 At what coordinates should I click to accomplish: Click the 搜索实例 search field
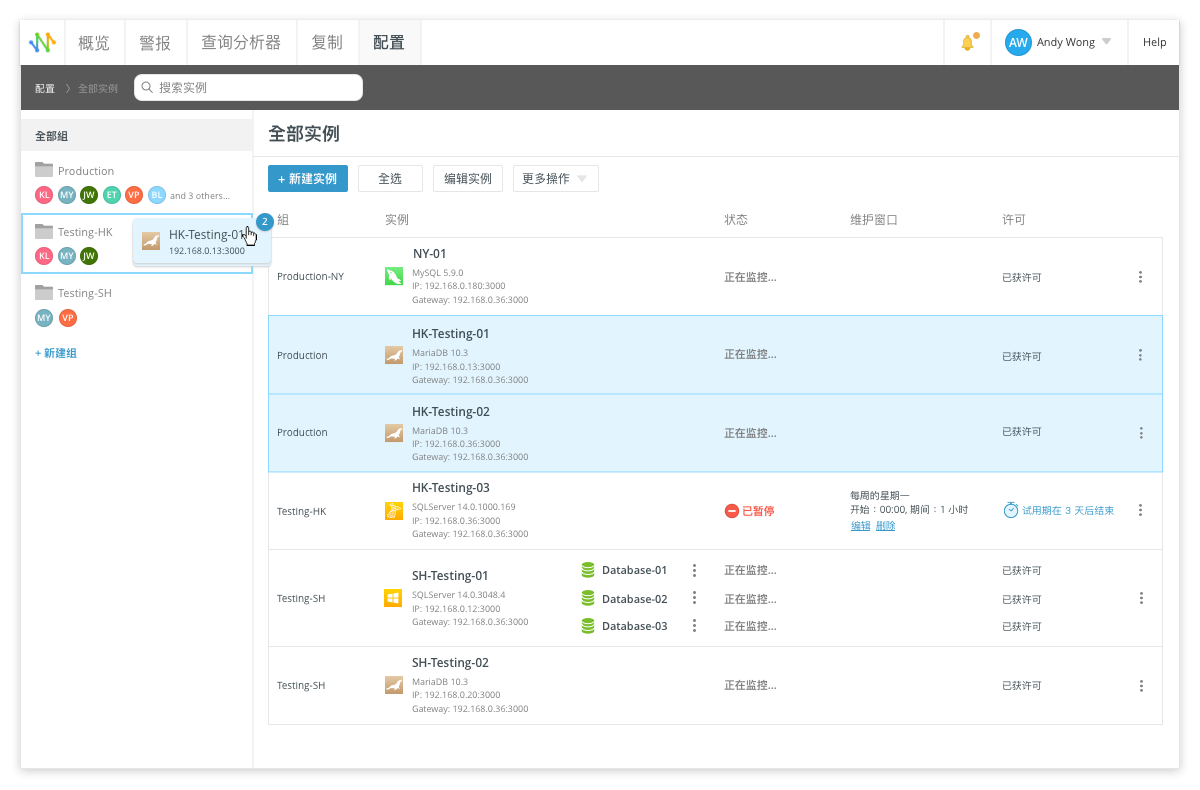click(x=248, y=88)
